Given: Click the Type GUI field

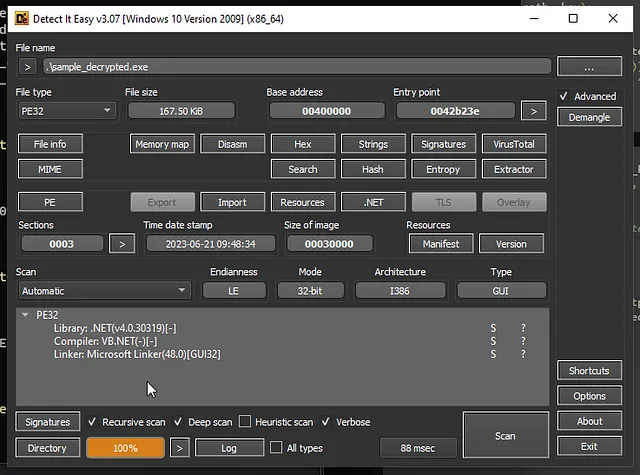Looking at the screenshot, I should click(501, 291).
